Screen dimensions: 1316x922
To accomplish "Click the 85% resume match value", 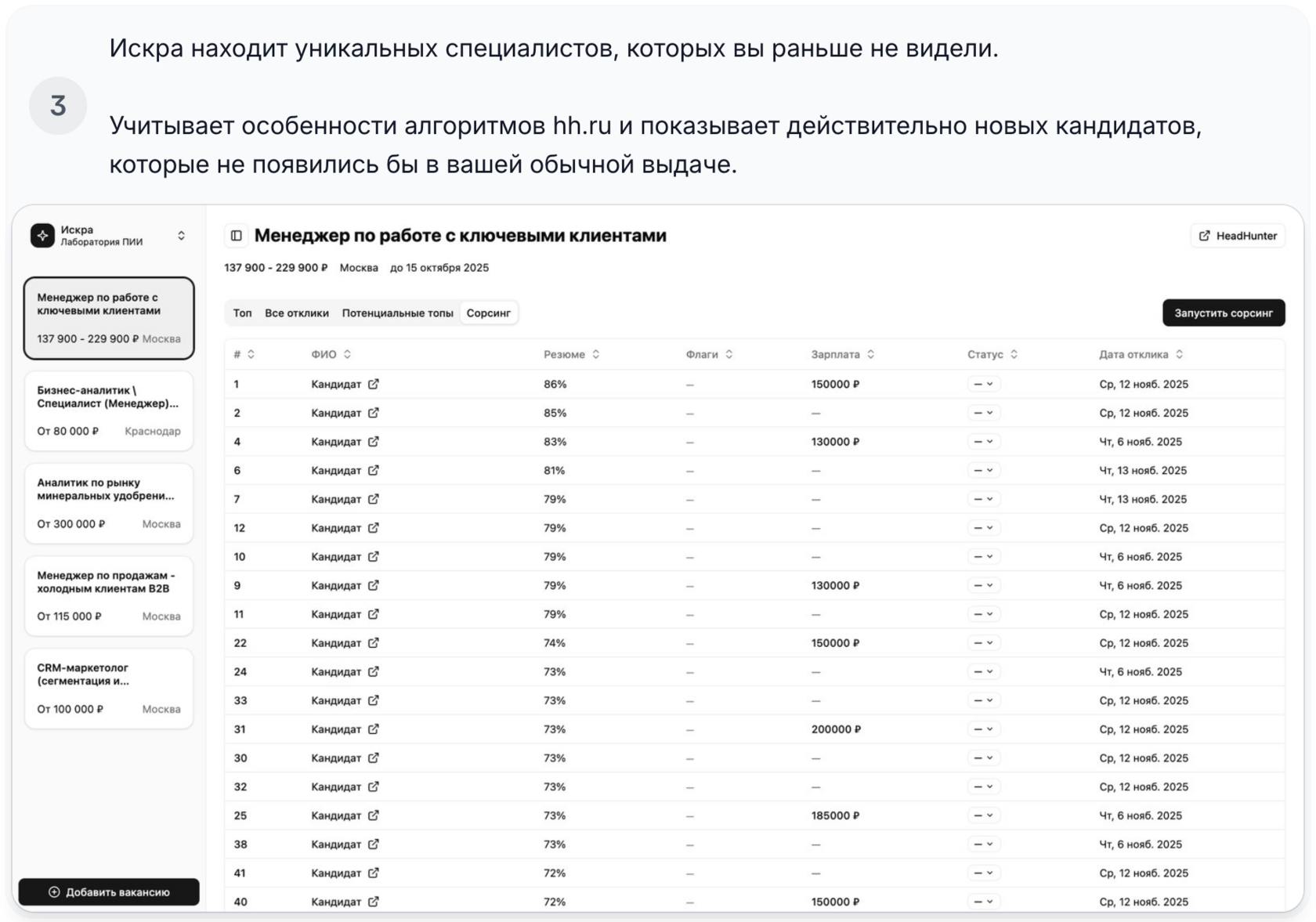I will (555, 413).
